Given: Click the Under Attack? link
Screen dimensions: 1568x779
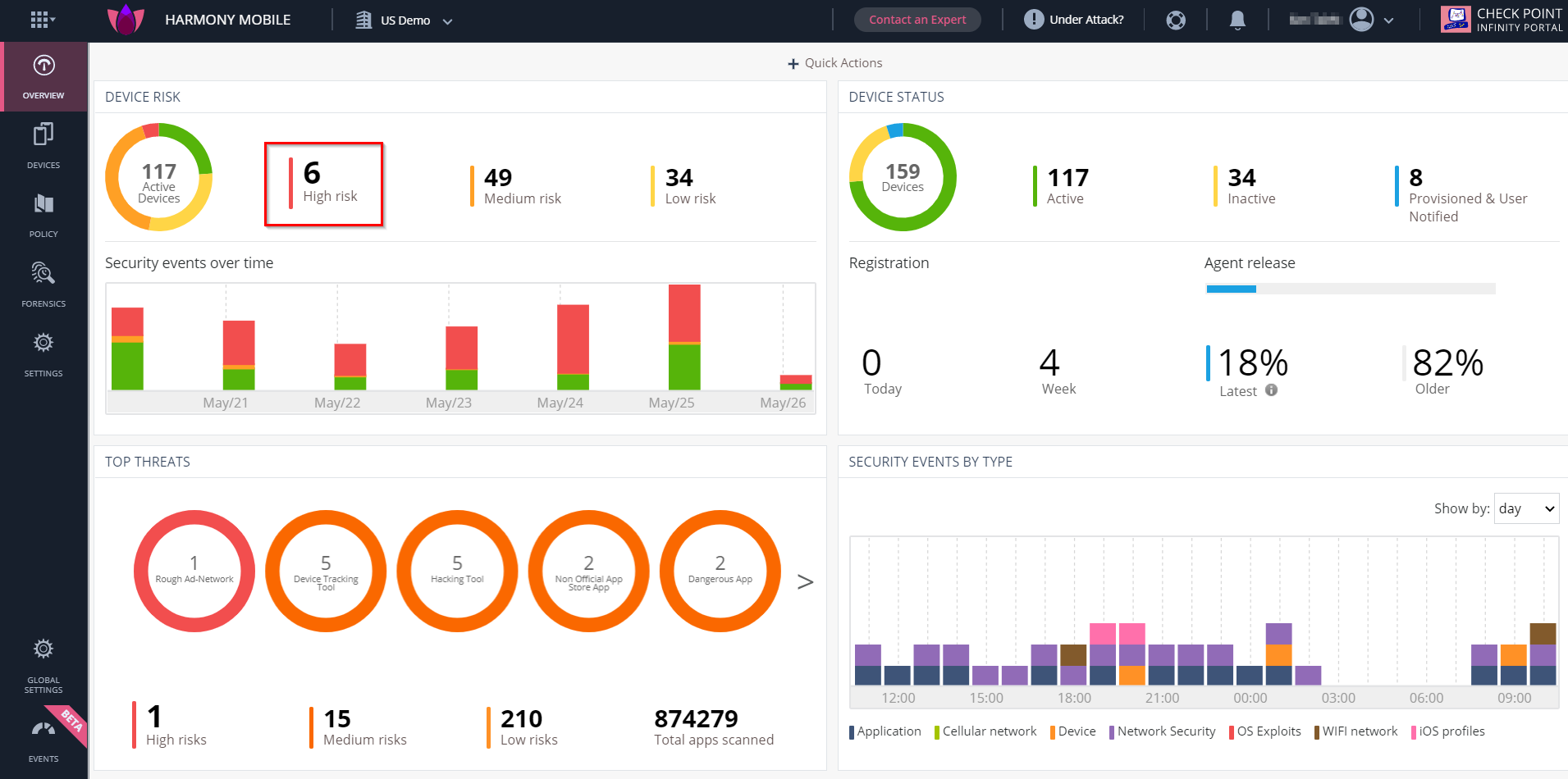Looking at the screenshot, I should (1086, 20).
